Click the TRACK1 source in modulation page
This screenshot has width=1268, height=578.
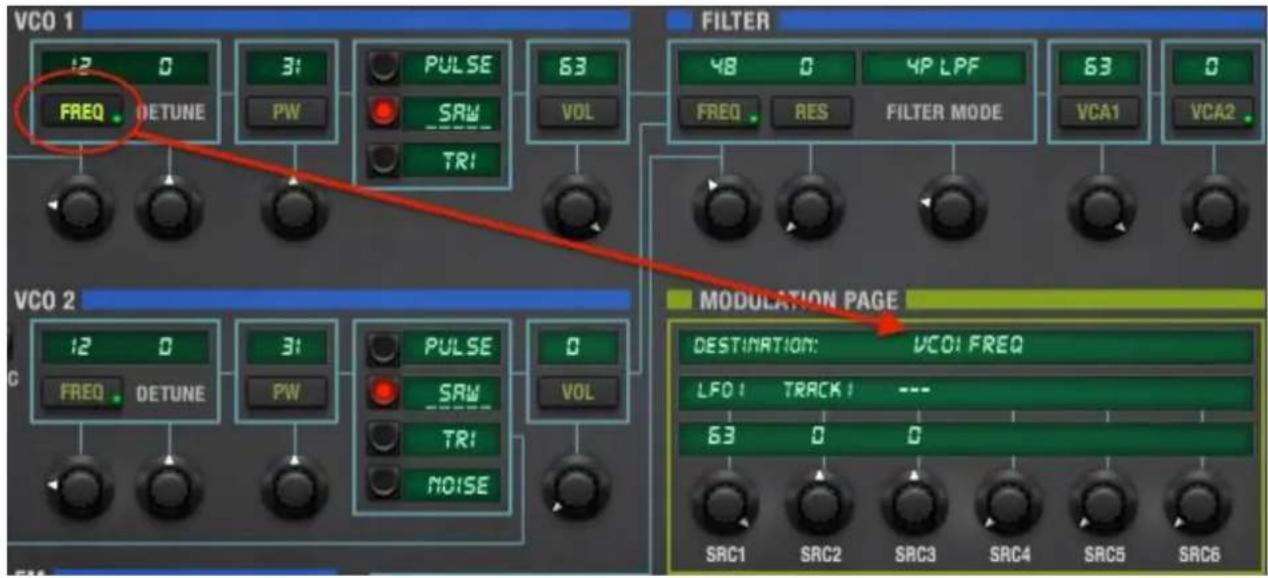(x=819, y=392)
